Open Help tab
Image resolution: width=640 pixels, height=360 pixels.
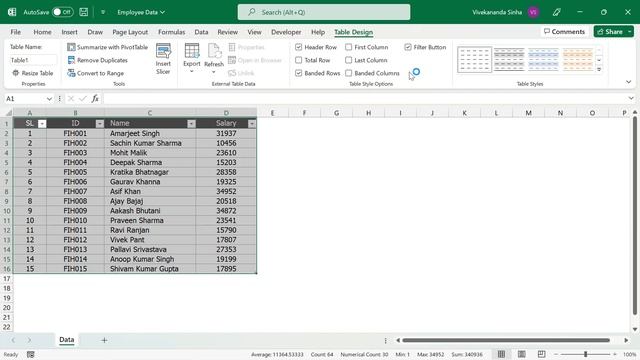pyautogui.click(x=318, y=32)
